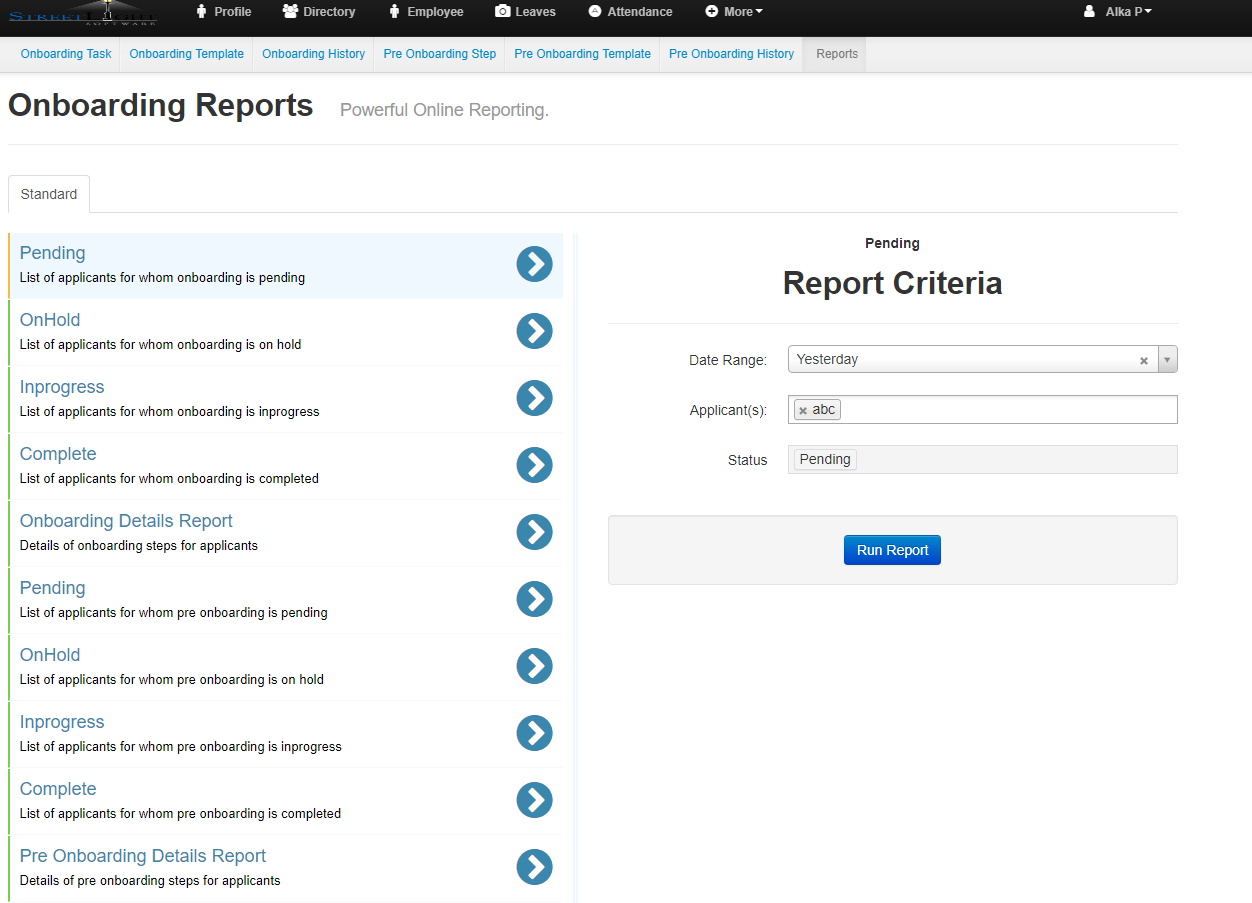Screen dimensions: 1252x903
Task: Select the Standard reports tab
Action: coord(49,194)
